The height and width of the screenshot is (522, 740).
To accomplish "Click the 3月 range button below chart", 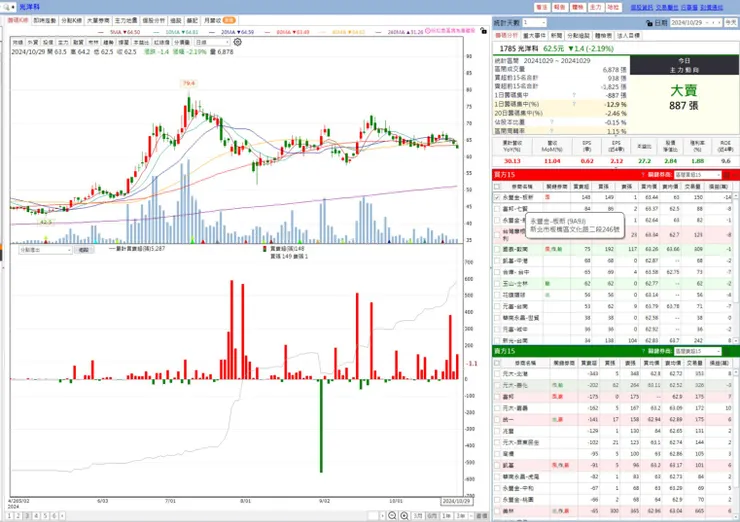I will click(x=418, y=516).
